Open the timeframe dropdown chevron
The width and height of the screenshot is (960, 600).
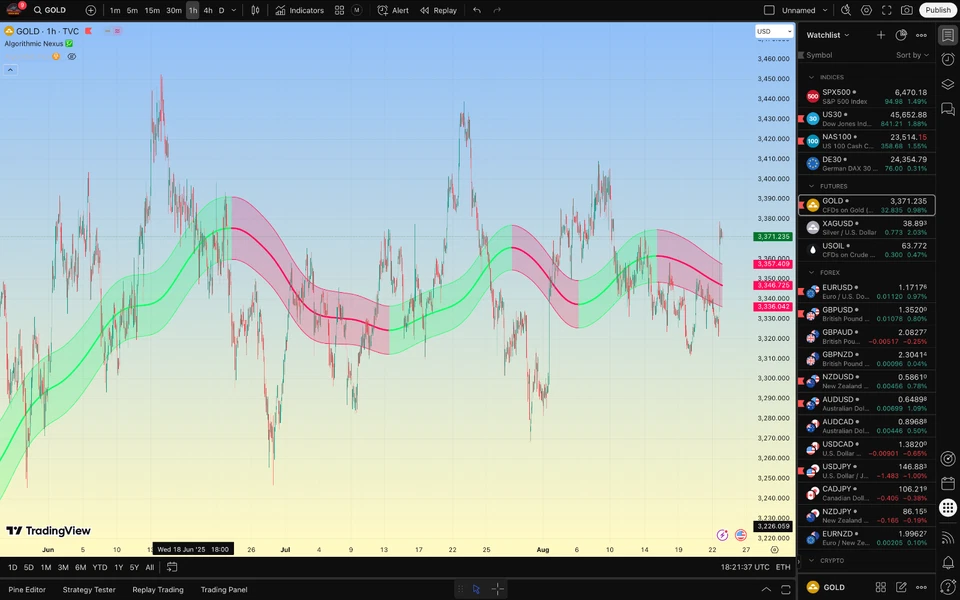coord(233,10)
